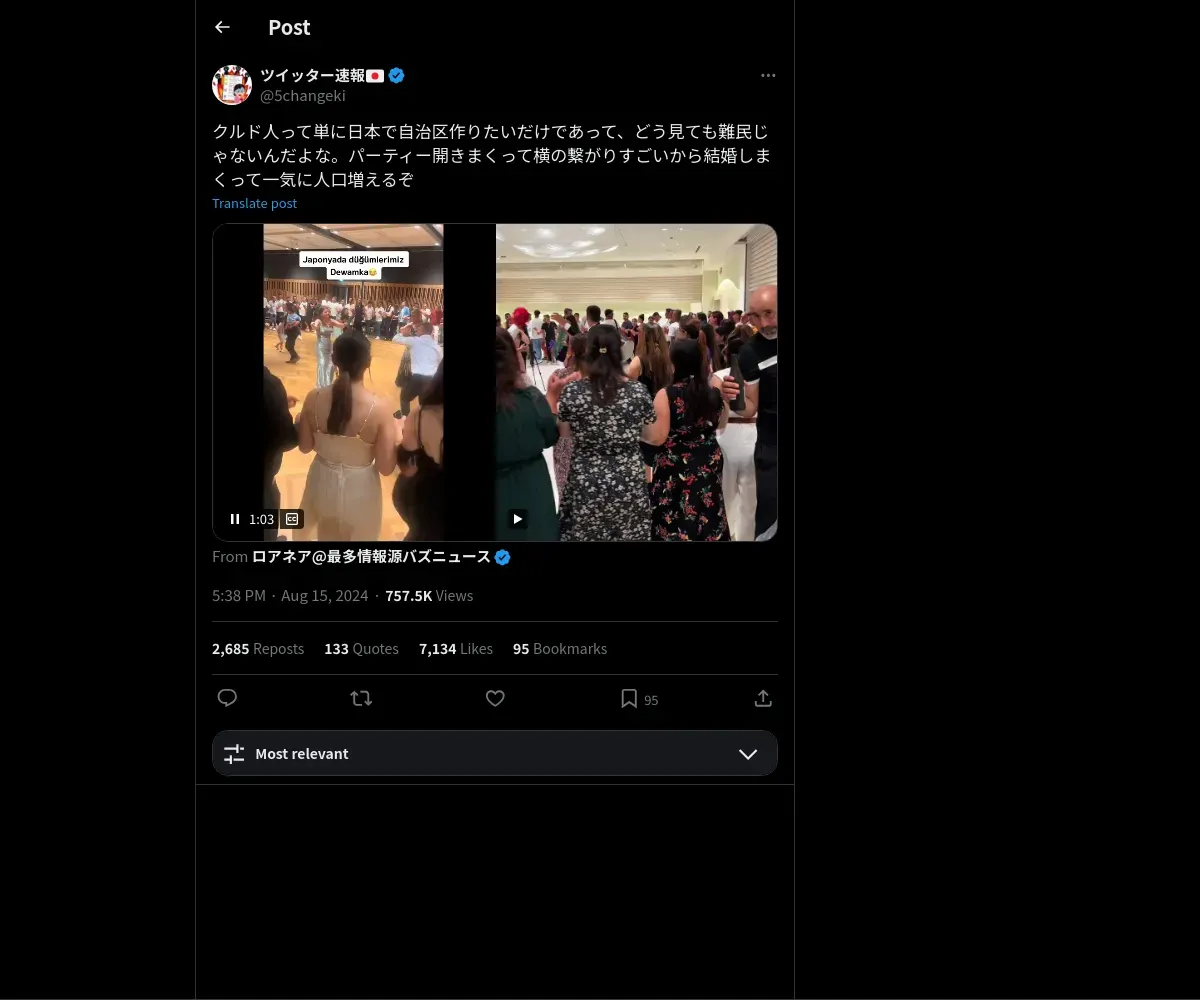Screen dimensions: 1200x1000
Task: Open the reply speech bubble icon
Action: click(227, 698)
